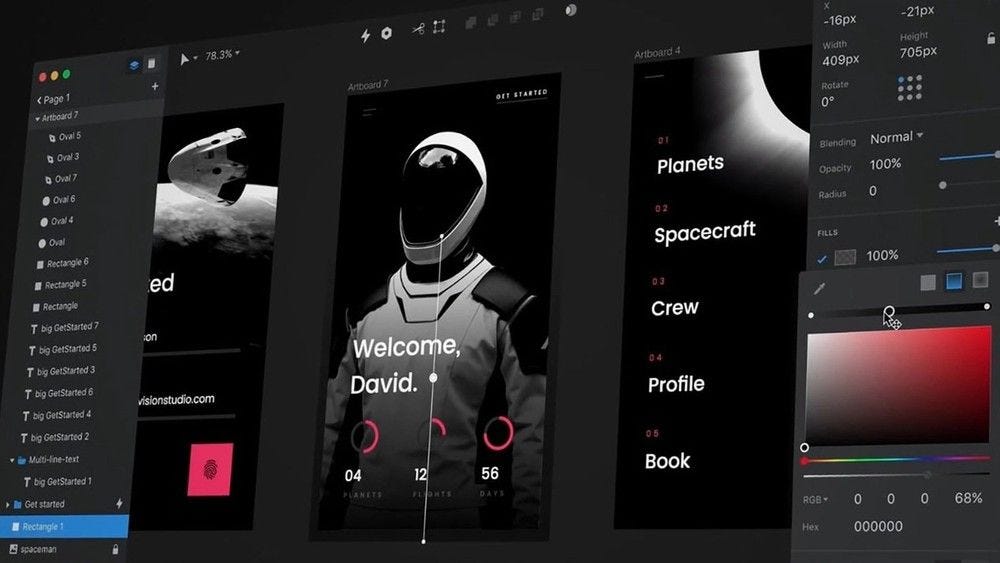The height and width of the screenshot is (563, 1000).
Task: Click the intersect boolean operation icon
Action: [515, 17]
